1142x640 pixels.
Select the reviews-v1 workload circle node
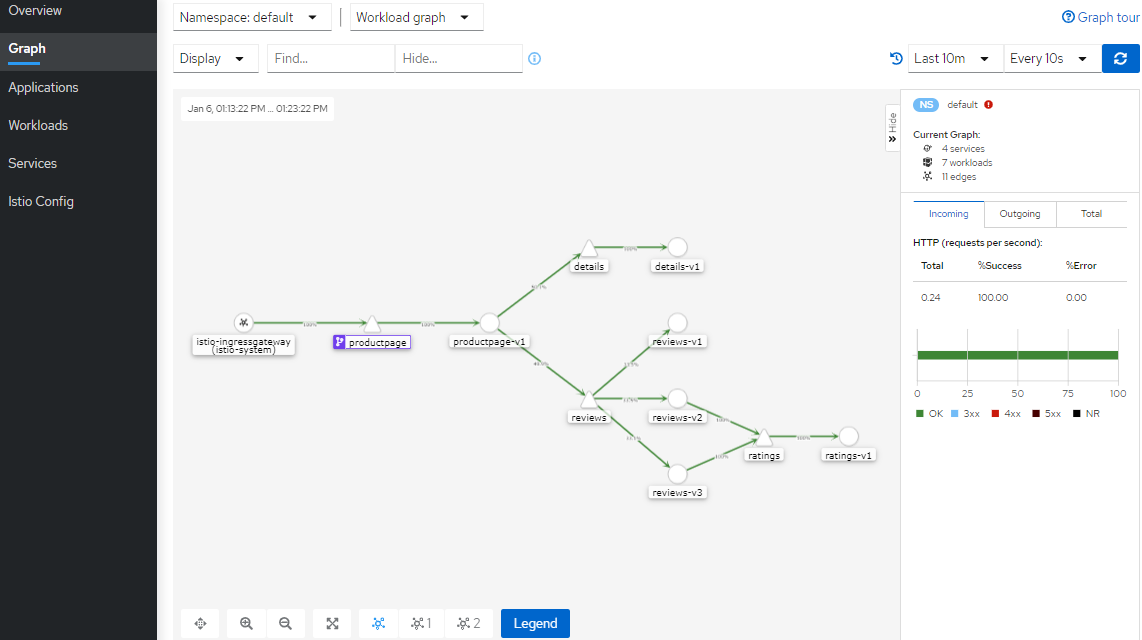click(677, 323)
